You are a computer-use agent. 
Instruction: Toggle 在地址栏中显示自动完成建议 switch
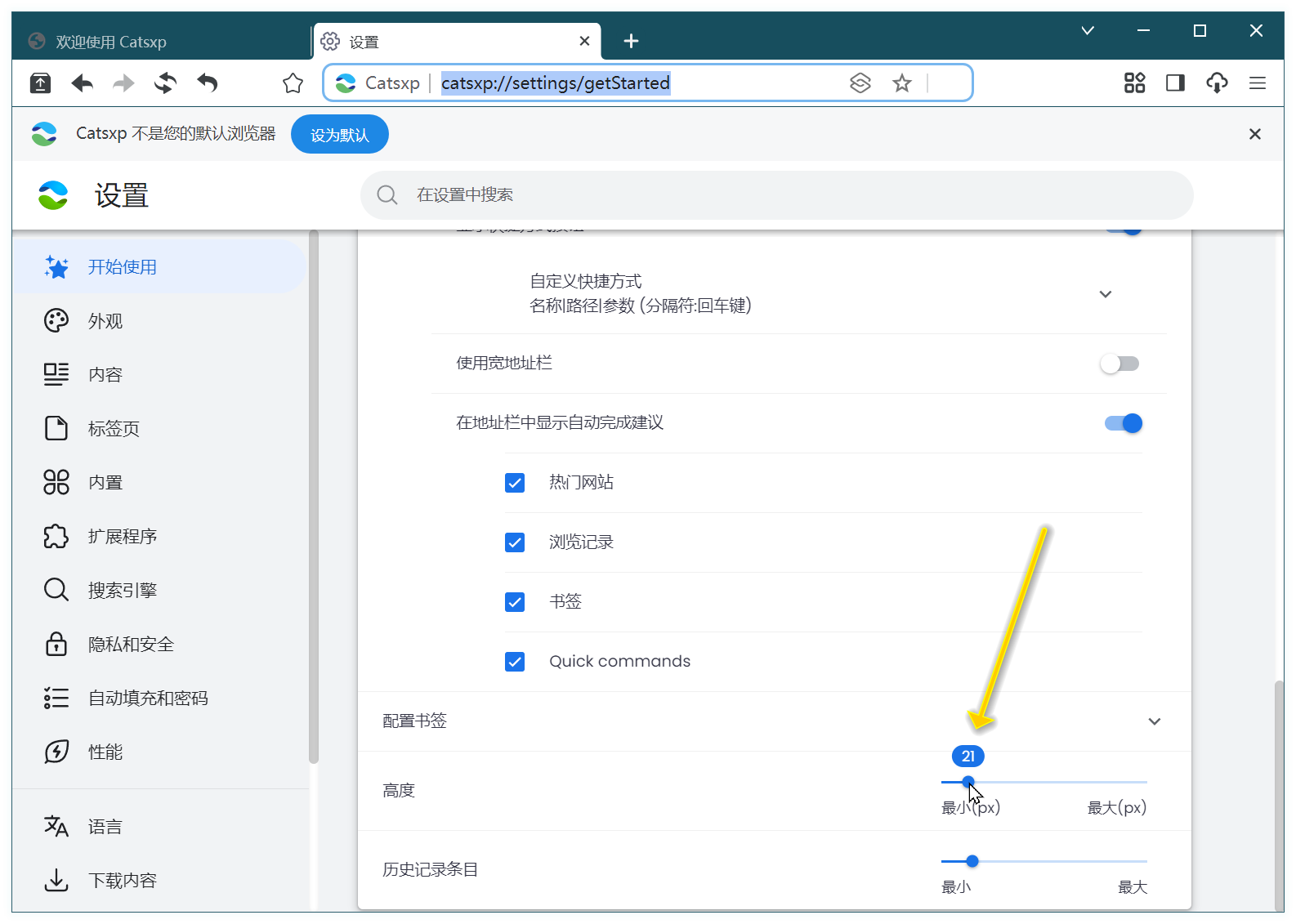tap(1124, 423)
